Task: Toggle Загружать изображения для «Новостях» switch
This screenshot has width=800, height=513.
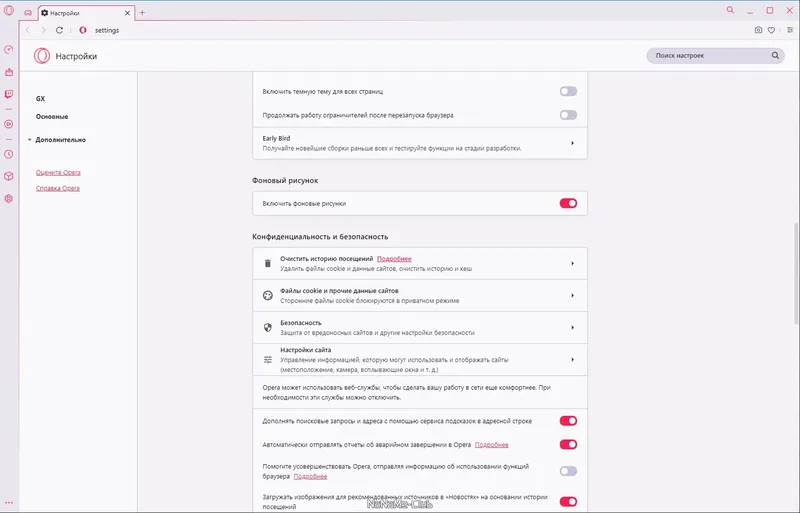Action: click(568, 501)
